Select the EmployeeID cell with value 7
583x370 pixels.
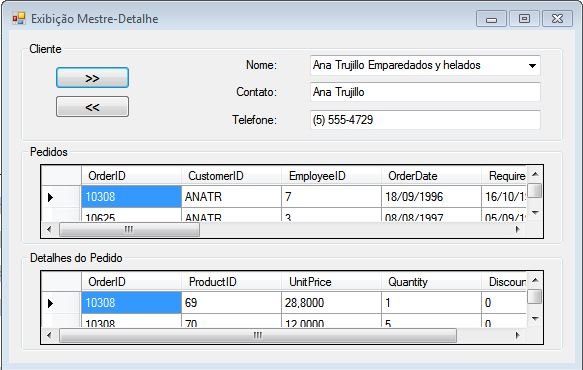tap(331, 197)
